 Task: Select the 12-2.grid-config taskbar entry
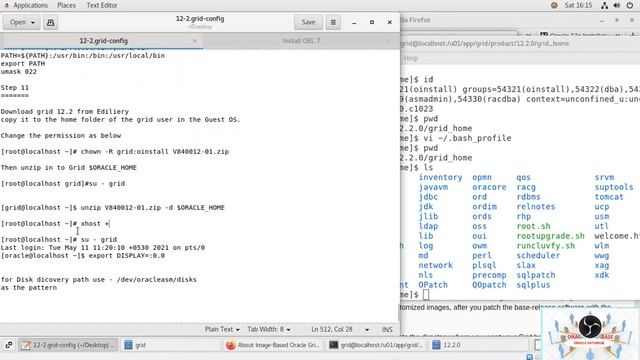click(x=69, y=345)
